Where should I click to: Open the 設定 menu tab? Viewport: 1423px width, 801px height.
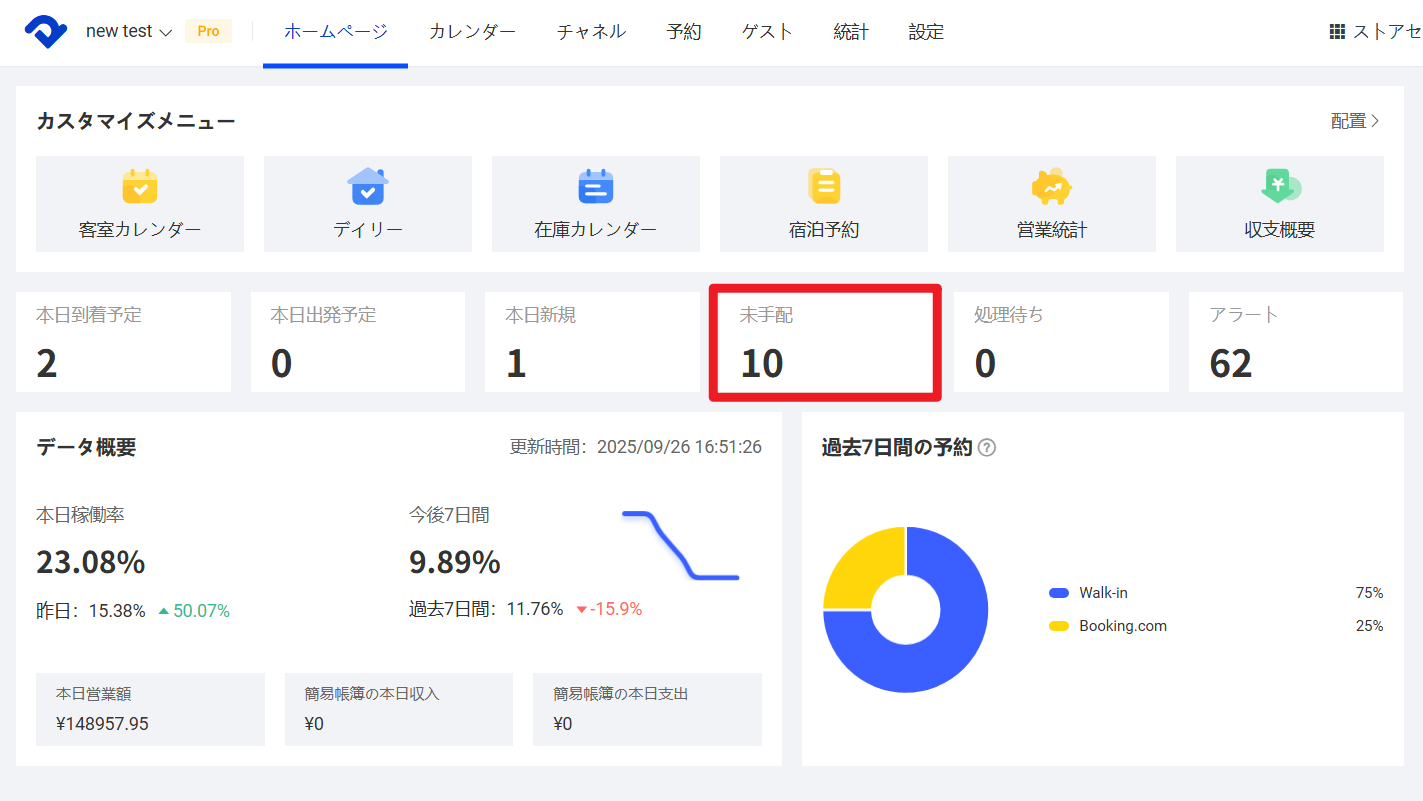(x=926, y=32)
